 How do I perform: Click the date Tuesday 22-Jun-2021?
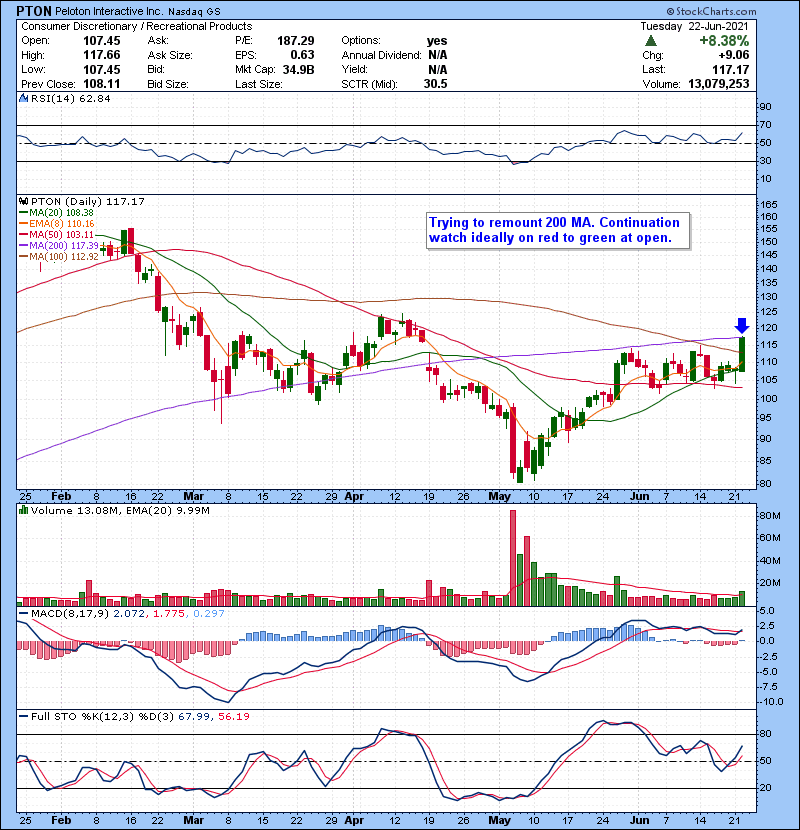[694, 26]
